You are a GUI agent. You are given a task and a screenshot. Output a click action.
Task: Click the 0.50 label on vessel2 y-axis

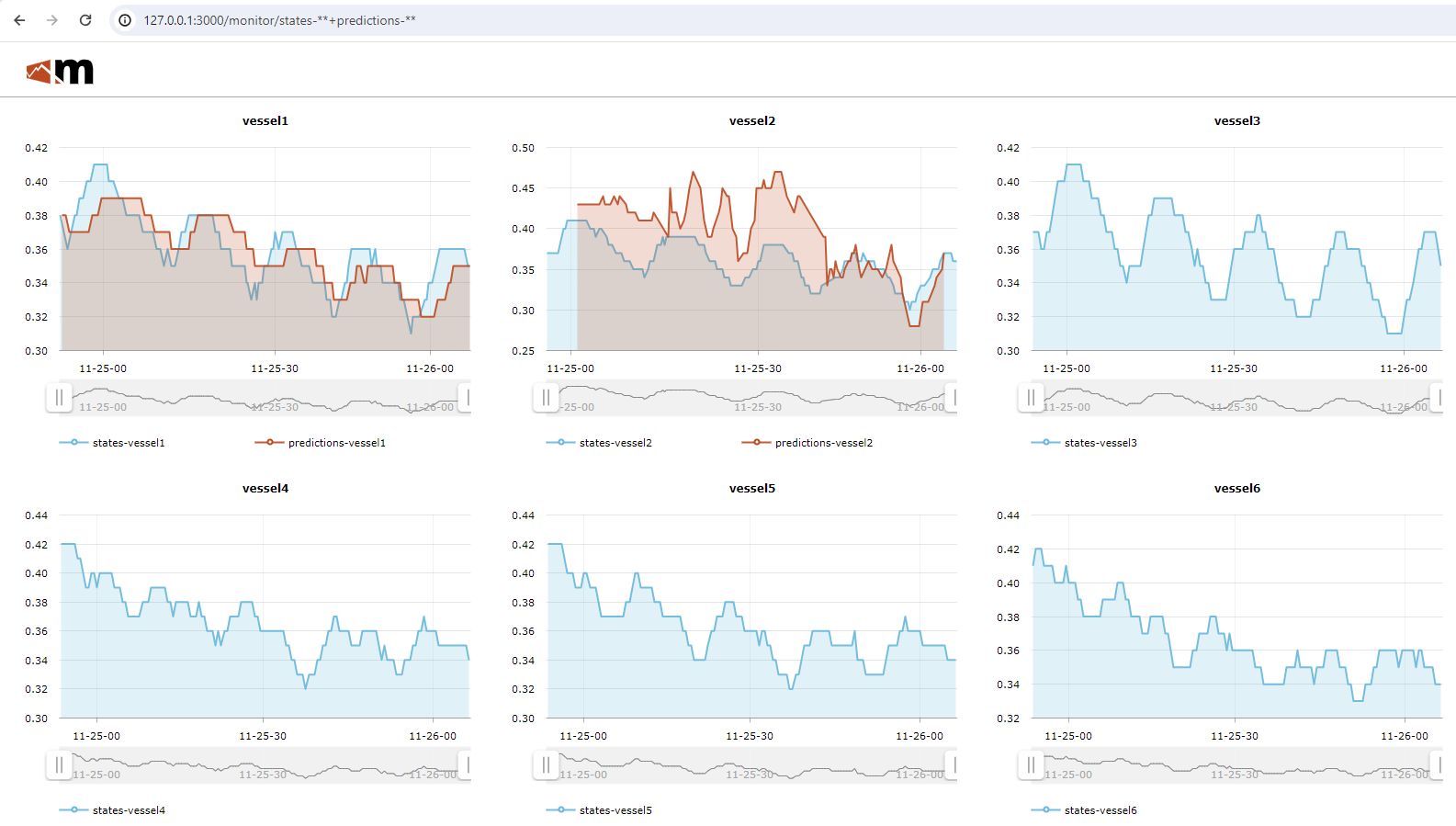tap(523, 148)
